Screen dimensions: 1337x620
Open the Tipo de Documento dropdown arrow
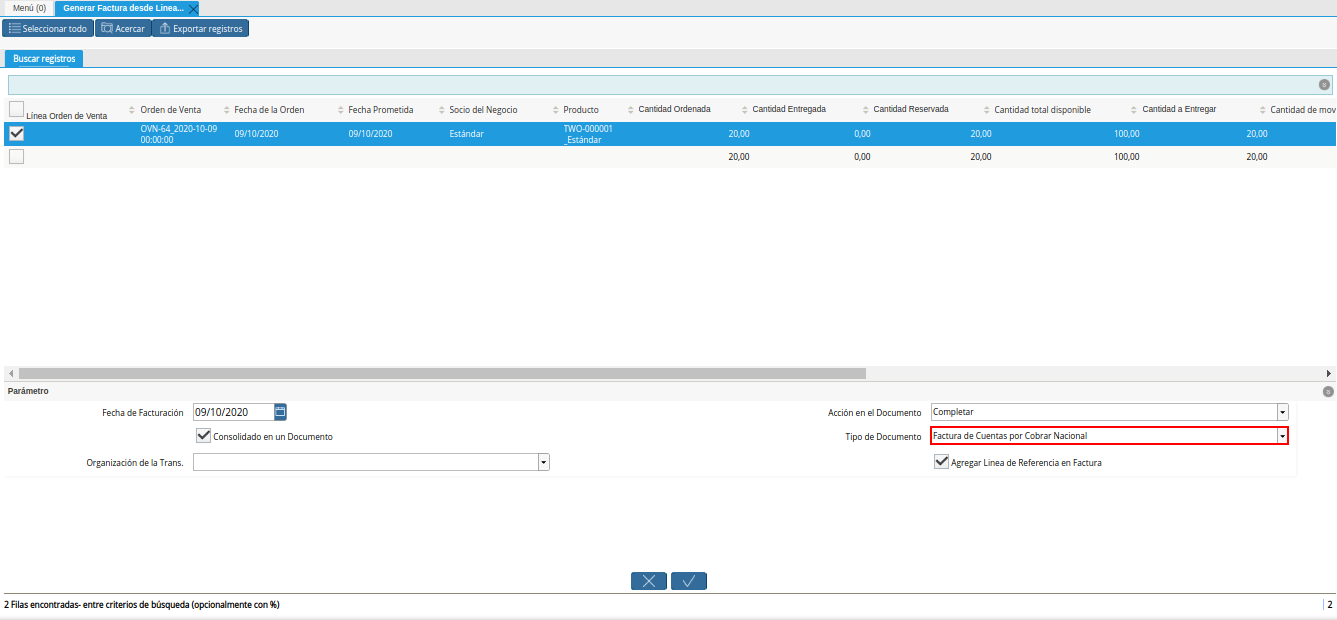[x=1282, y=436]
